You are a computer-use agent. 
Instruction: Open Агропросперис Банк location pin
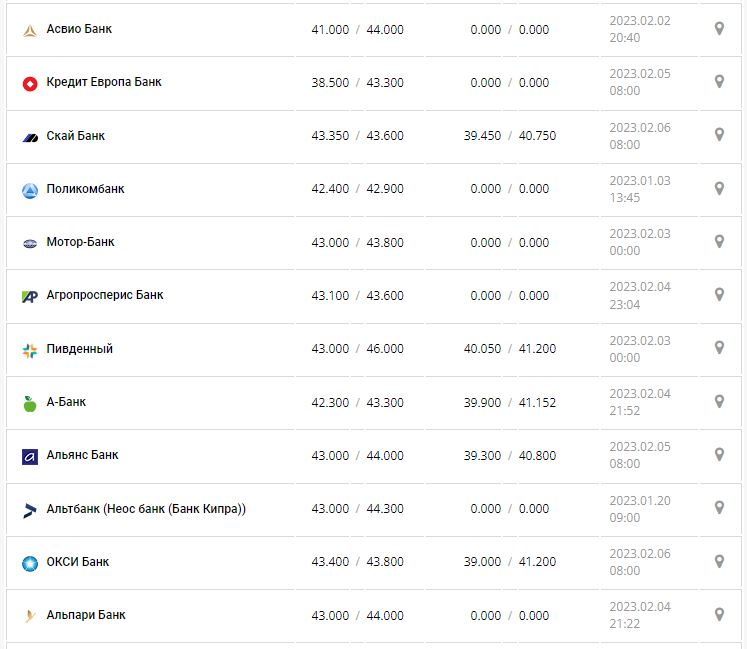point(718,295)
